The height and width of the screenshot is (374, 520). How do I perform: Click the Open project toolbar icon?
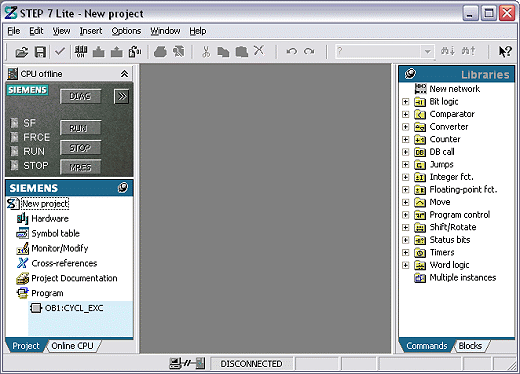point(22,52)
